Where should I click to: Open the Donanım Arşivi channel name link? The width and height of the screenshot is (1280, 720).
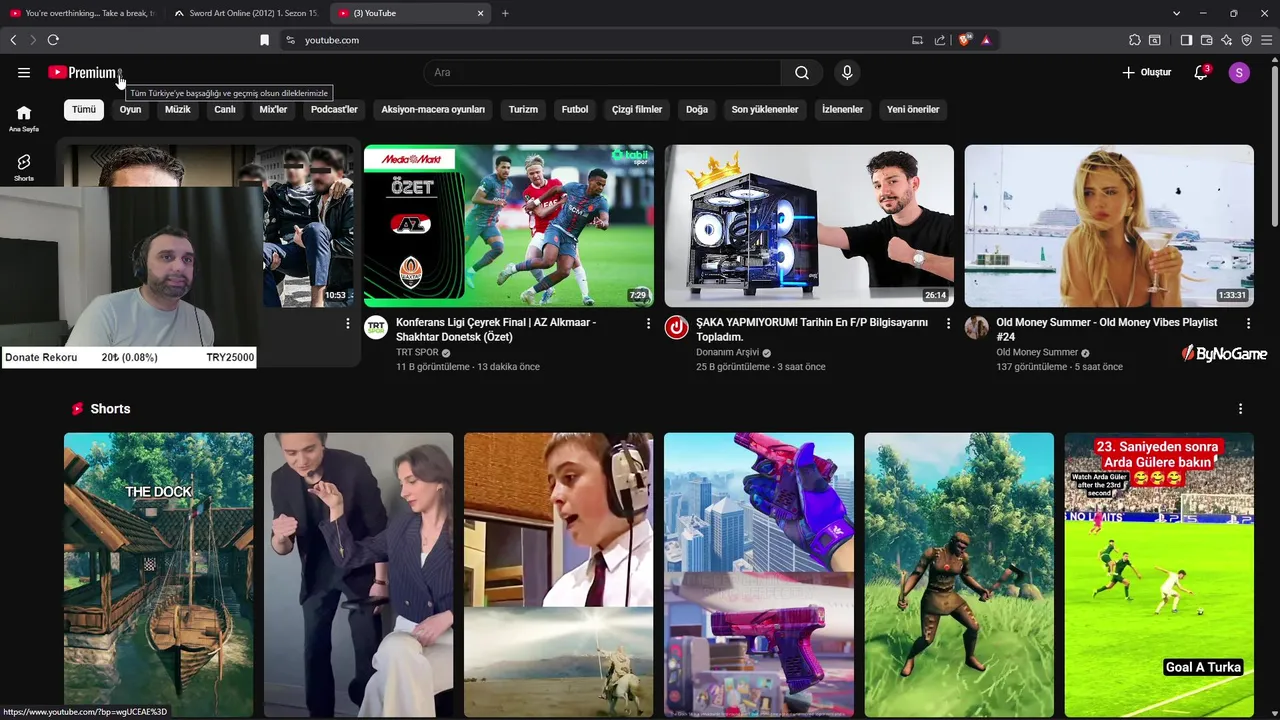[x=727, y=352]
